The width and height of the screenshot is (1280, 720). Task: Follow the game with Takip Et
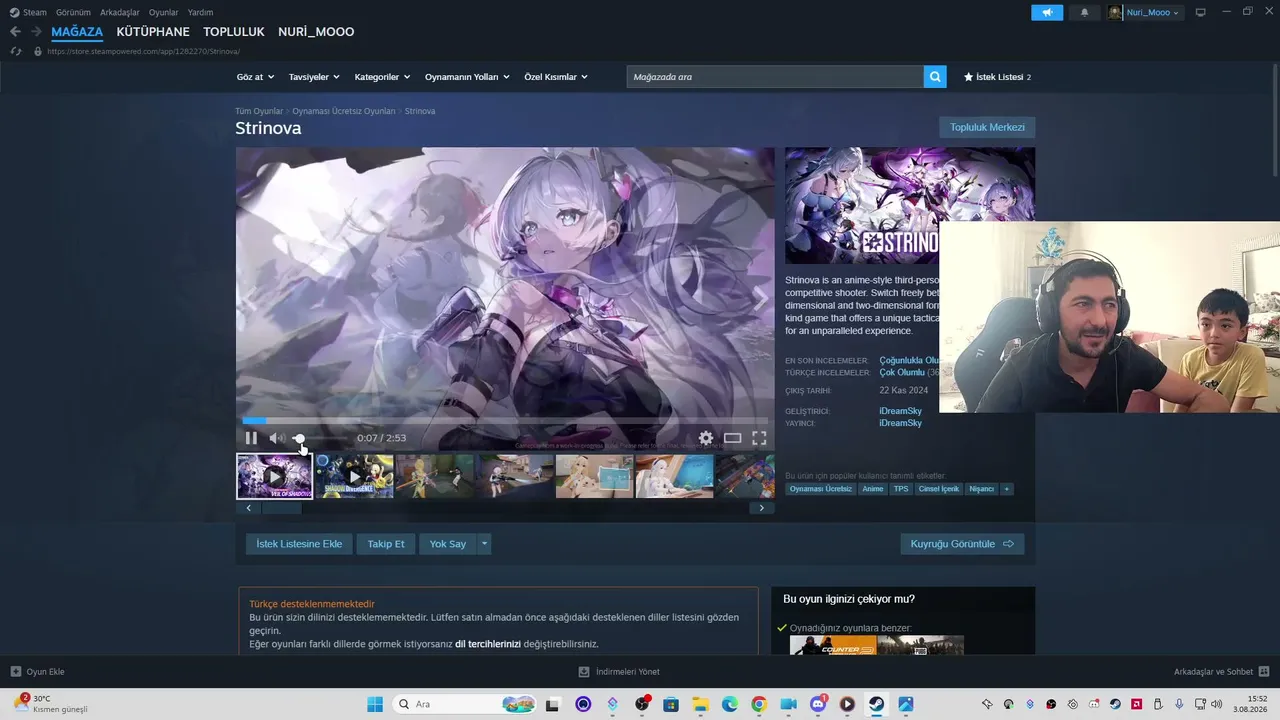[386, 544]
